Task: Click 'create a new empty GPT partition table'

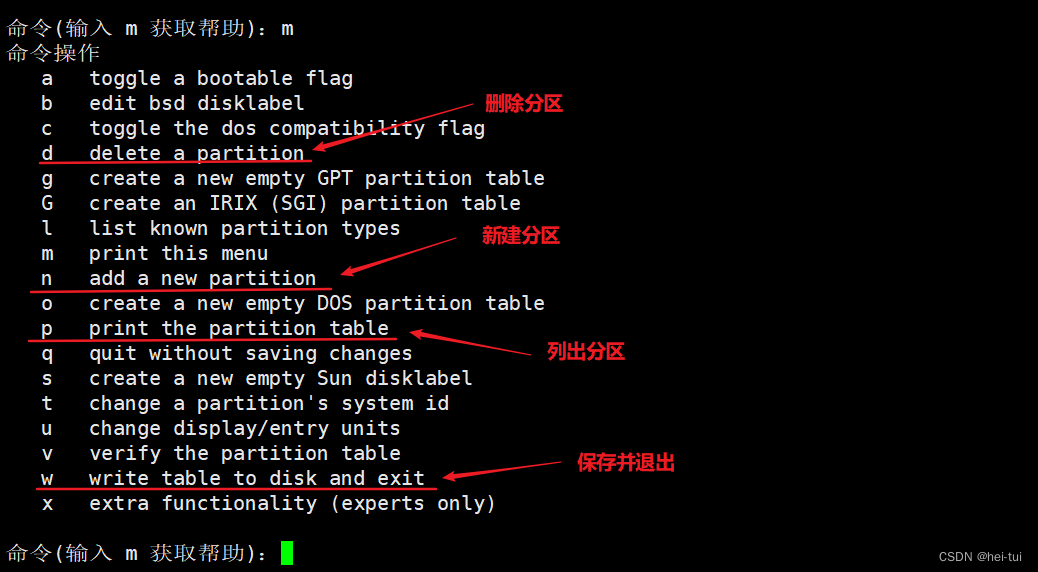Action: [293, 178]
